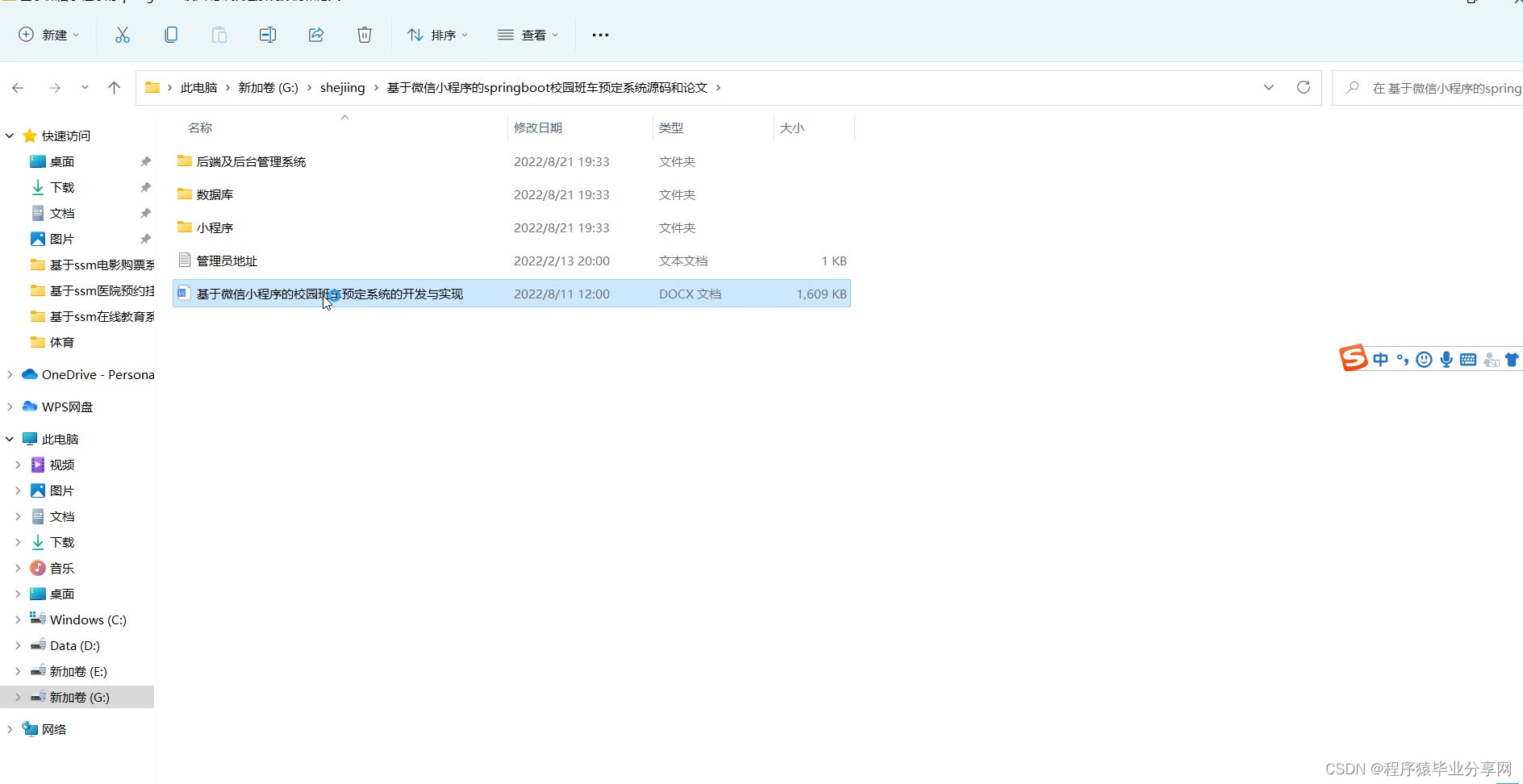Open 下载 under quick access
The width and height of the screenshot is (1523, 784).
tap(62, 187)
